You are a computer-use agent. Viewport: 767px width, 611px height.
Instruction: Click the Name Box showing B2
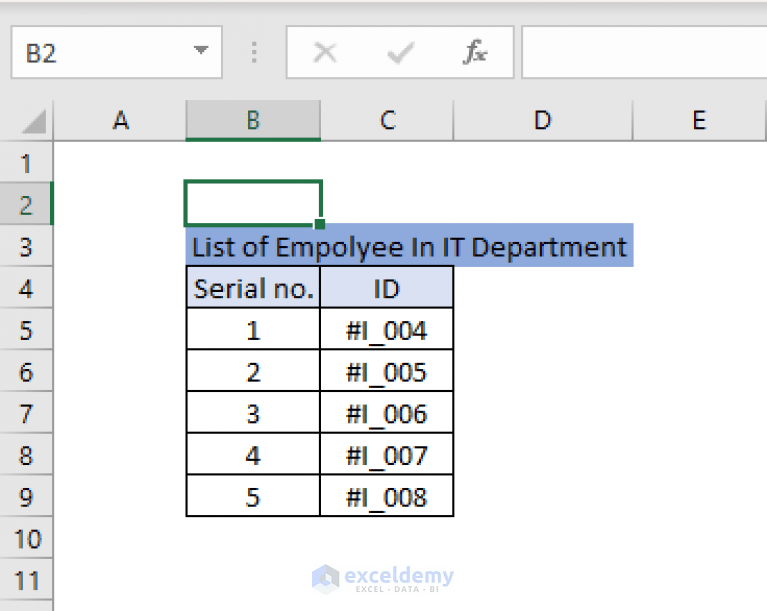(x=116, y=52)
